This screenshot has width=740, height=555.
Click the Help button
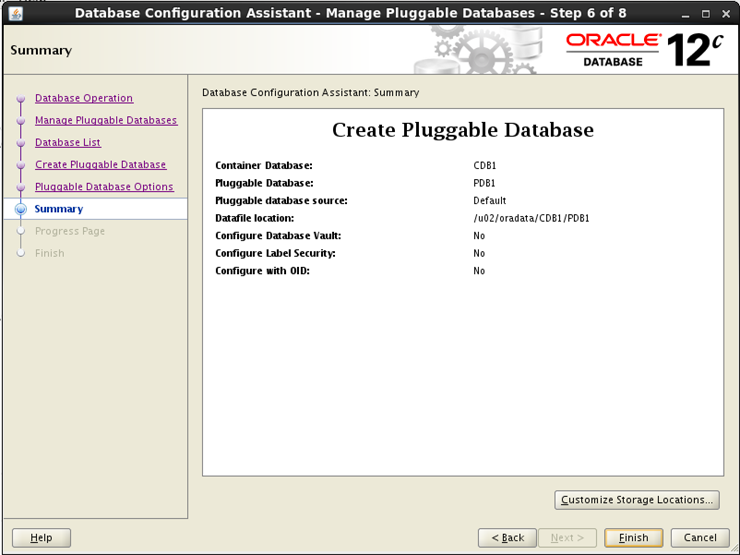tap(42, 538)
